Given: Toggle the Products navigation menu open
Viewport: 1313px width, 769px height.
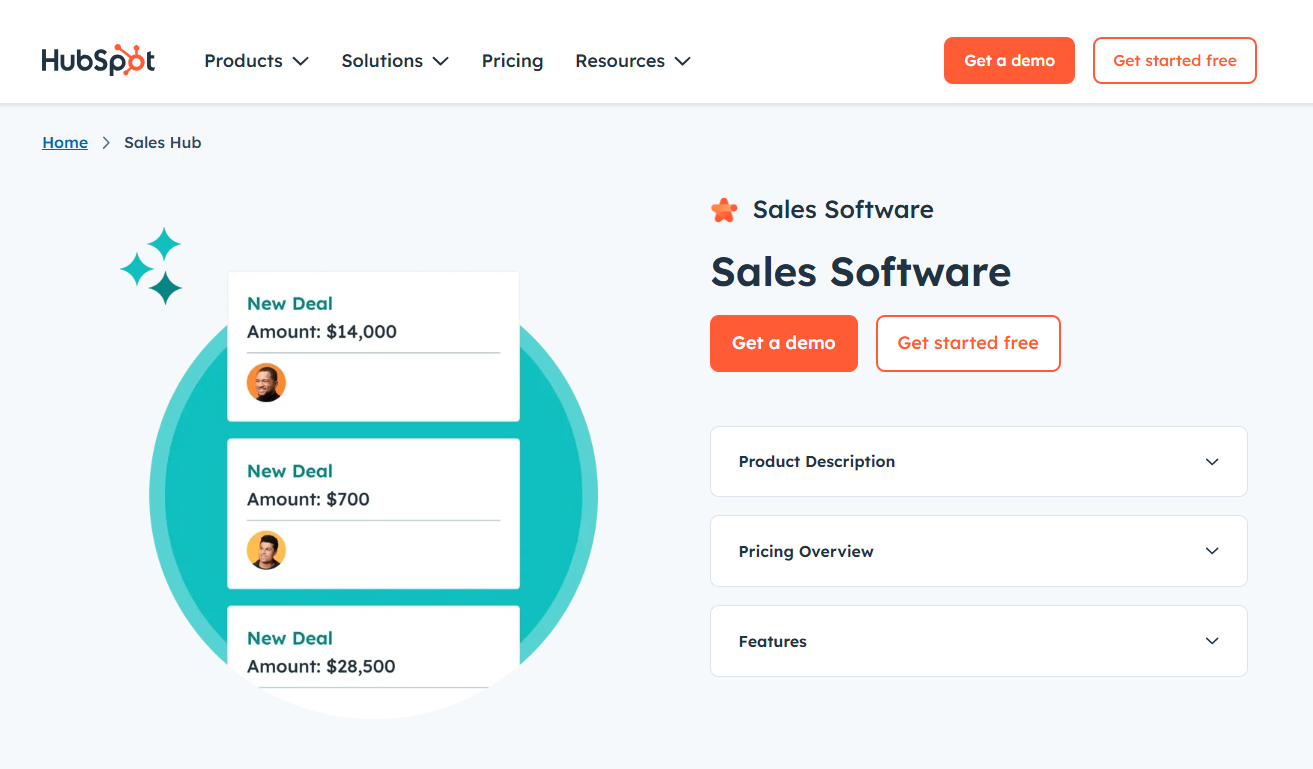Looking at the screenshot, I should coord(243,61).
